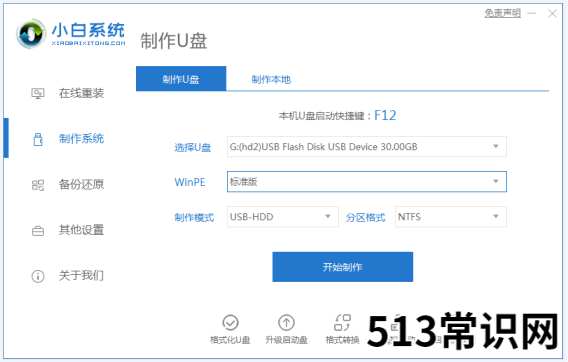
Task: Go to 备份还原 in the sidebar
Action: tap(68, 184)
